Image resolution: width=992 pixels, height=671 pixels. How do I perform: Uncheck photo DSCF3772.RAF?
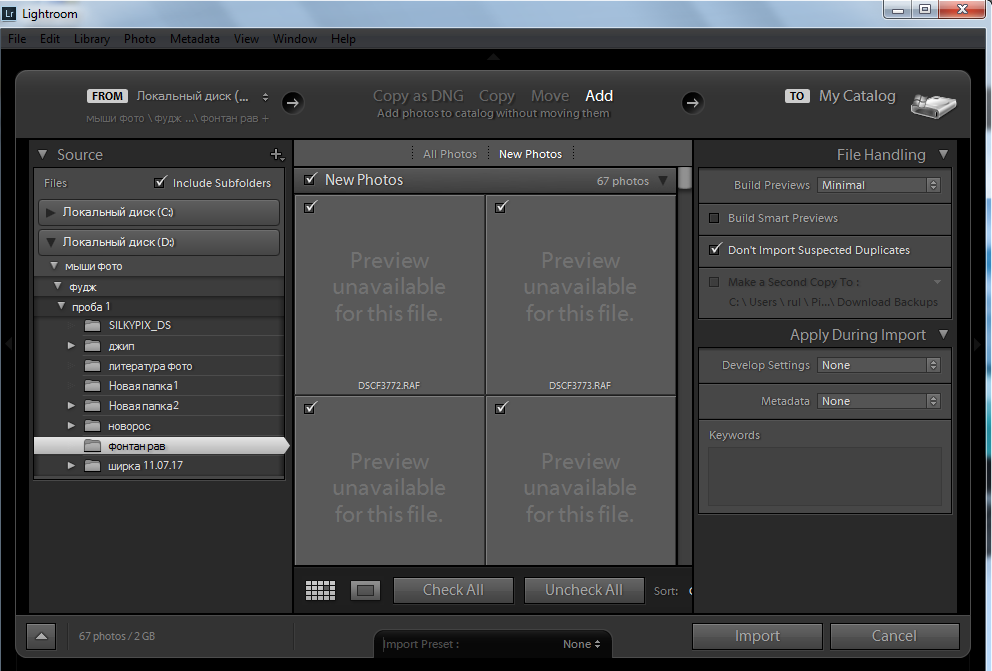[310, 207]
